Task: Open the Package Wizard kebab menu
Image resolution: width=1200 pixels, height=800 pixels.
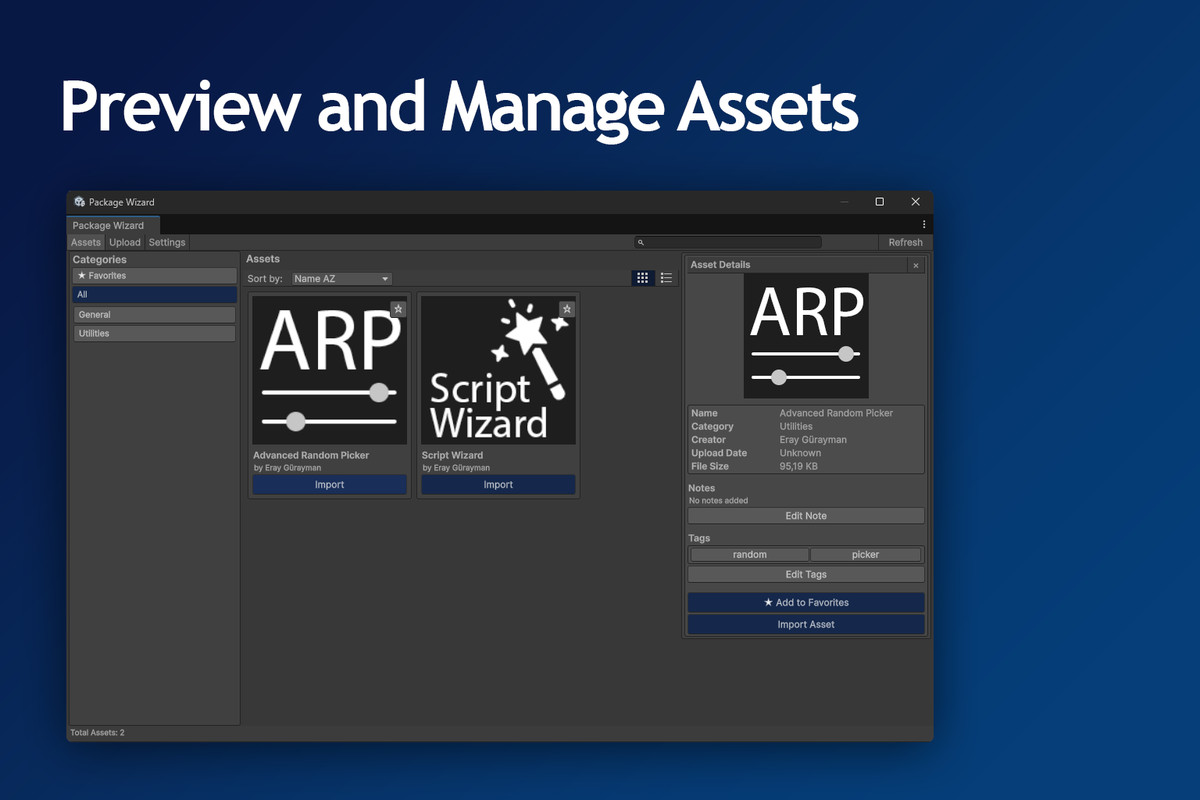Action: click(x=924, y=225)
